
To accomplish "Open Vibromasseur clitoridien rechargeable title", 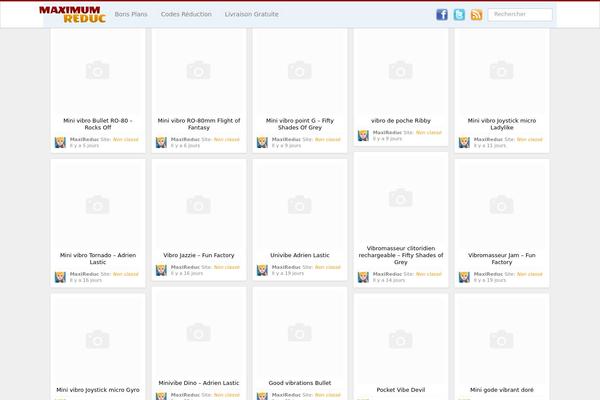I will (x=401, y=255).
